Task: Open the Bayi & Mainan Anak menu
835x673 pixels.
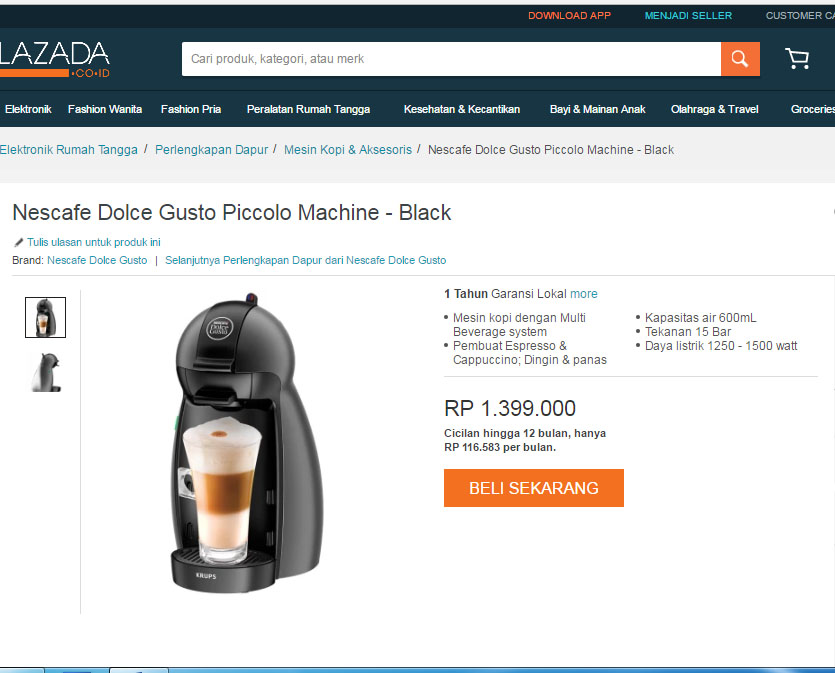Action: click(597, 109)
